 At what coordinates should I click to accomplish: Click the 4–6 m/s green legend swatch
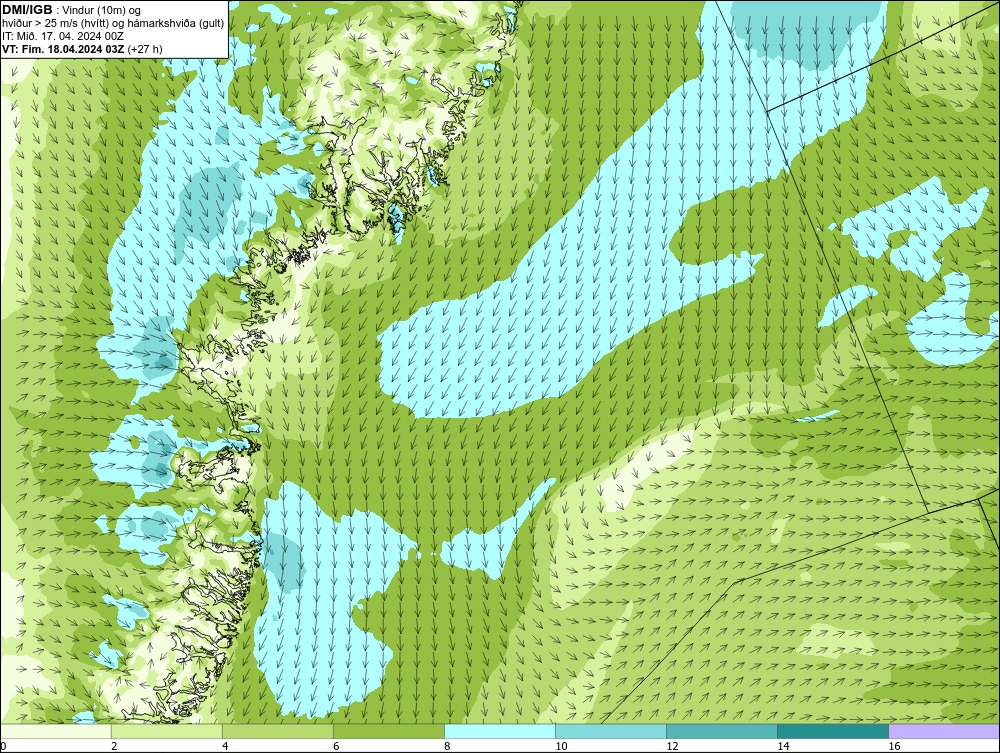pos(277,731)
